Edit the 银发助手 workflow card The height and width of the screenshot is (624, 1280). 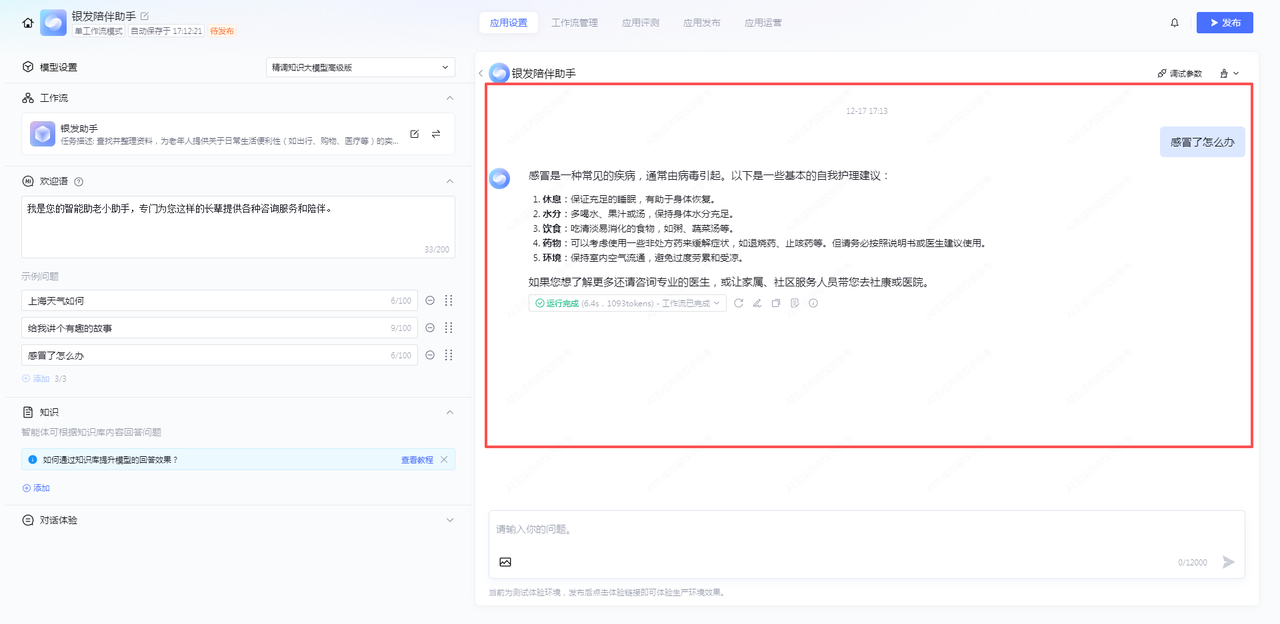tap(414, 134)
